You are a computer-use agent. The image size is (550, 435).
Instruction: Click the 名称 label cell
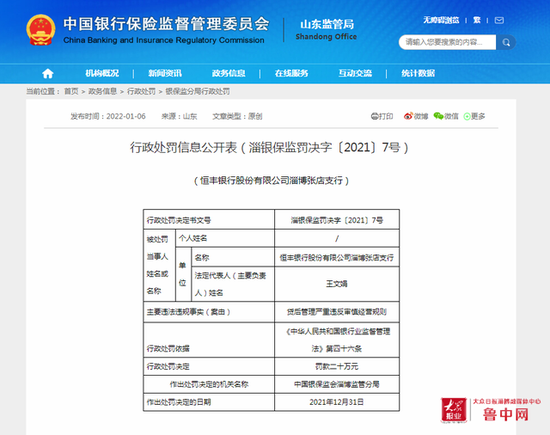tap(233, 257)
